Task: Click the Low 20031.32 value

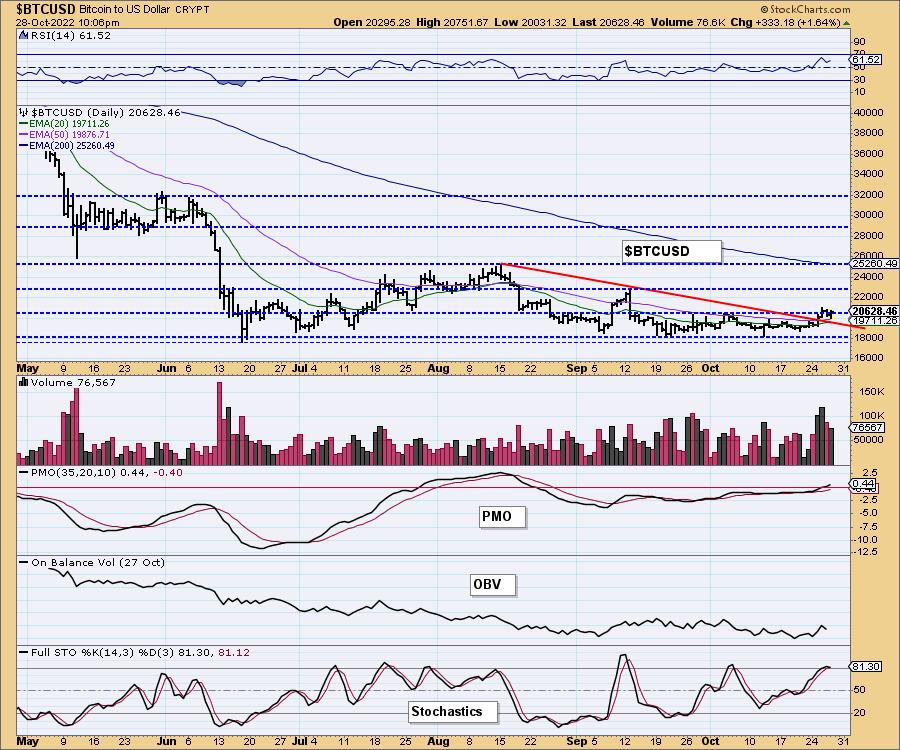Action: click(x=530, y=22)
